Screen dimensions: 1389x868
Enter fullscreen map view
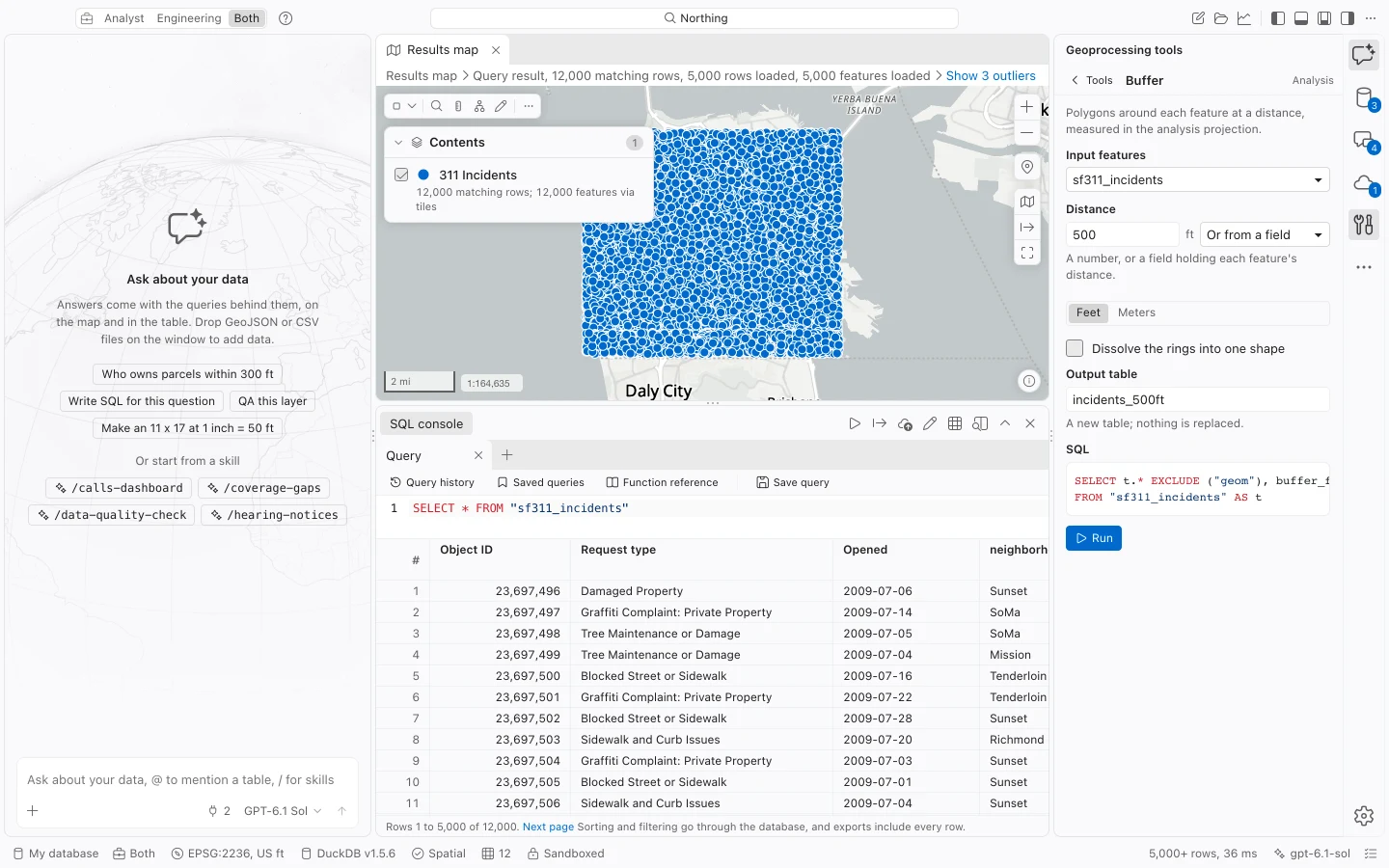(1027, 253)
